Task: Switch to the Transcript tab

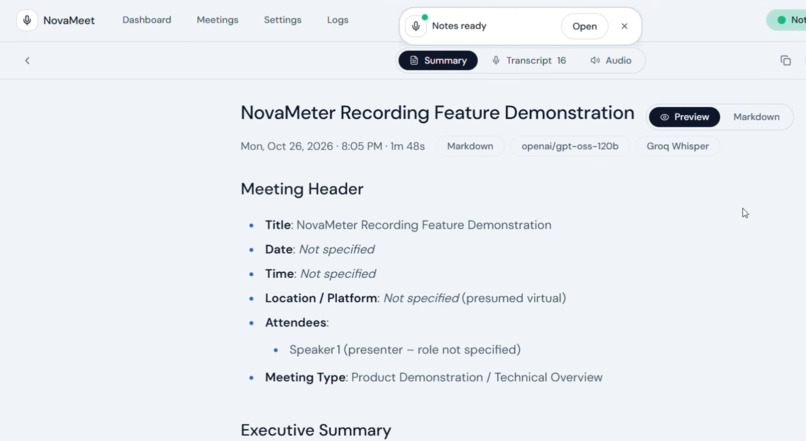Action: pyautogui.click(x=529, y=61)
